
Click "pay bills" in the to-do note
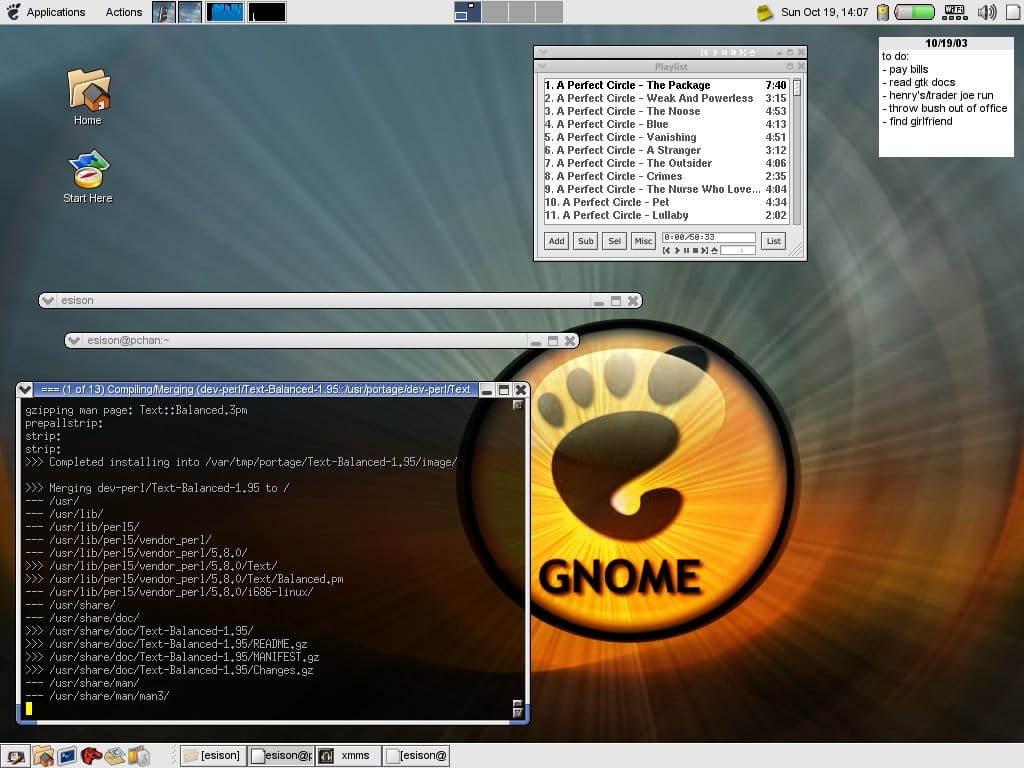[908, 69]
